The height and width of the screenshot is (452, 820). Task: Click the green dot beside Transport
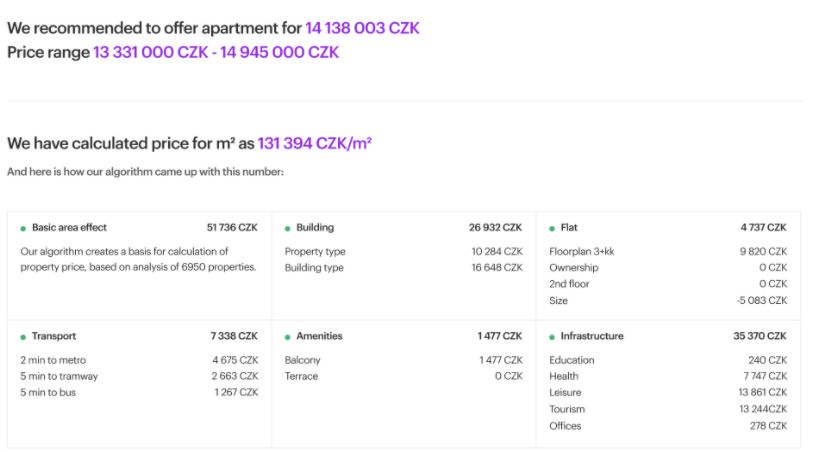23,337
